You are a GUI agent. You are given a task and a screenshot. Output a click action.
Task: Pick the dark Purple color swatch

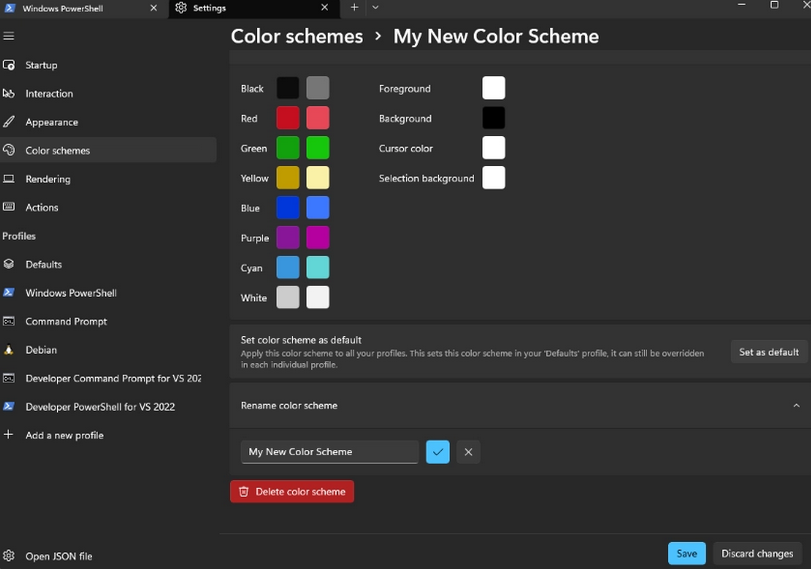pos(288,238)
